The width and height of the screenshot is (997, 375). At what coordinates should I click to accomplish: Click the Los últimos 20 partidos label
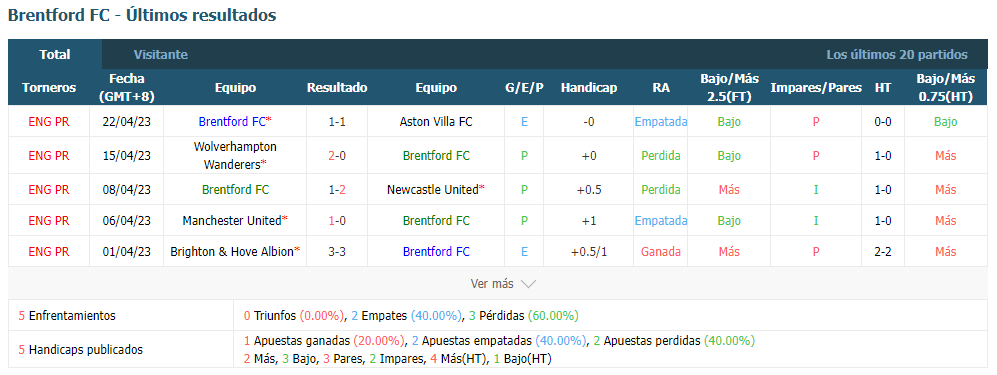click(897, 55)
